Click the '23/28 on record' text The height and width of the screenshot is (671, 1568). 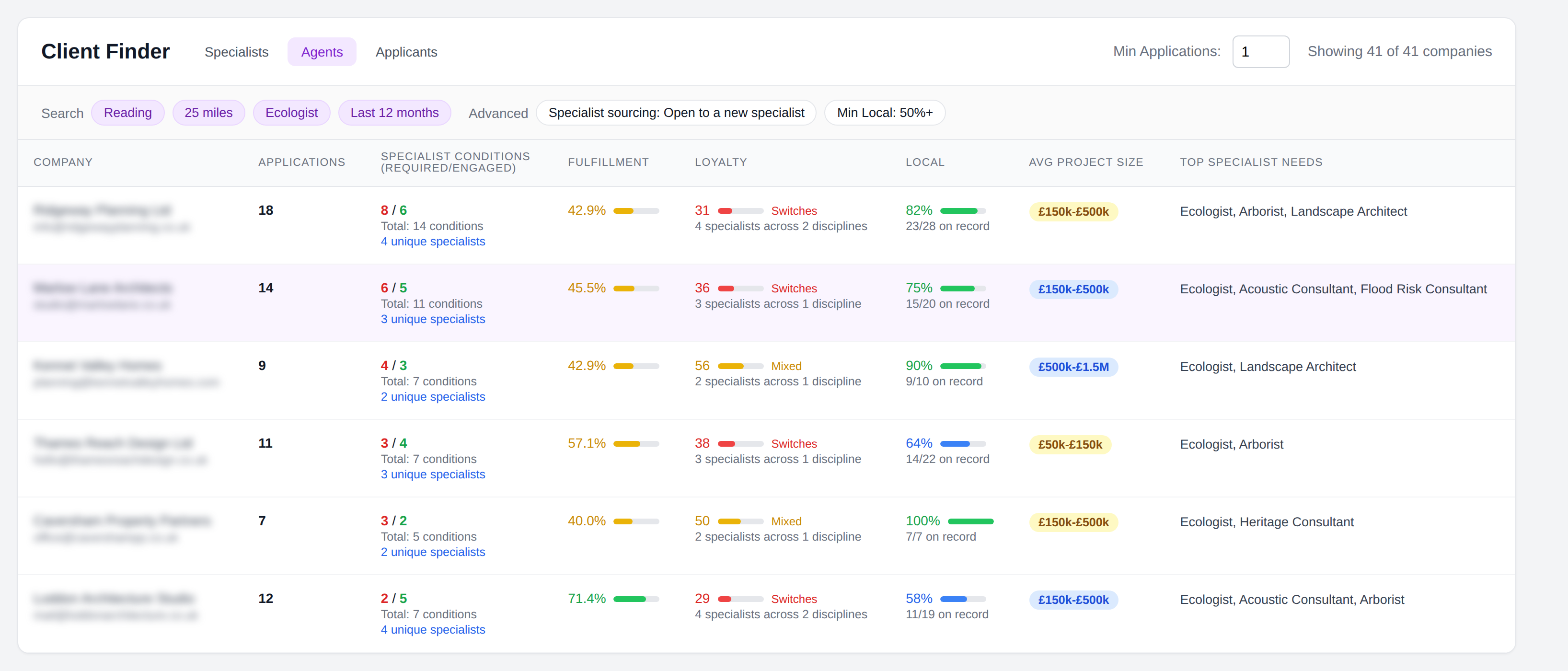[x=947, y=227]
